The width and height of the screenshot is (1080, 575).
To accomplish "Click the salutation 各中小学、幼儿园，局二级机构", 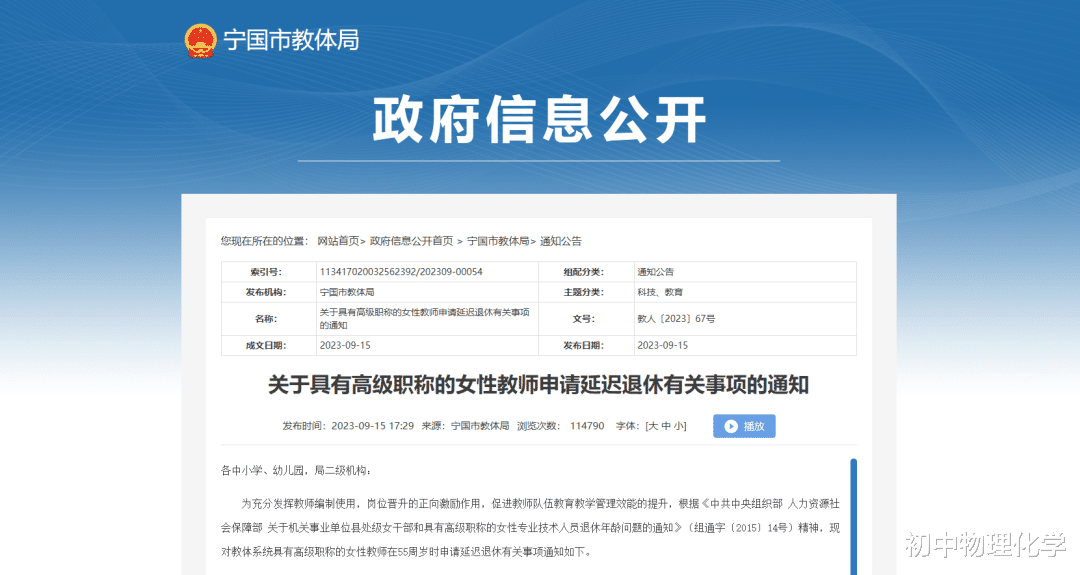I will [296, 470].
